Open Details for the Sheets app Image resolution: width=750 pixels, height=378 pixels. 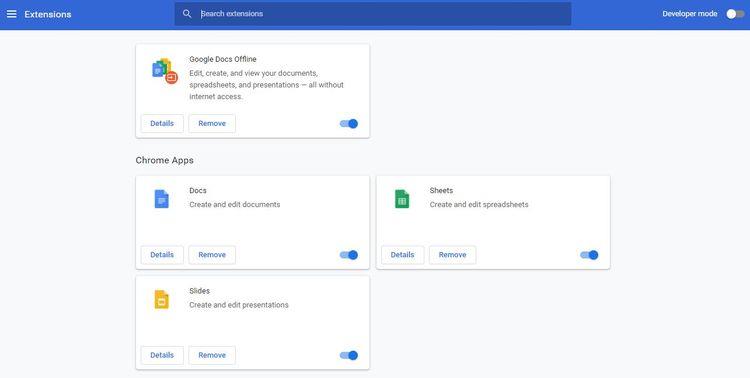click(402, 255)
